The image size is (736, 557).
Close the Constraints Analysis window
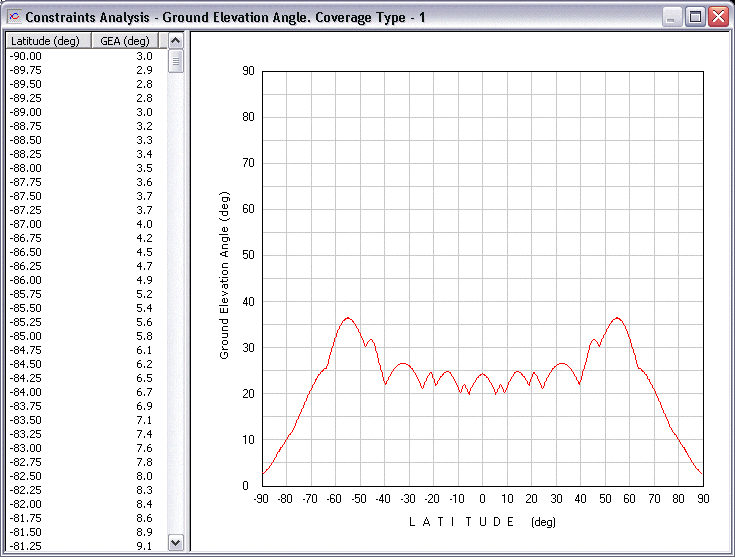(718, 17)
